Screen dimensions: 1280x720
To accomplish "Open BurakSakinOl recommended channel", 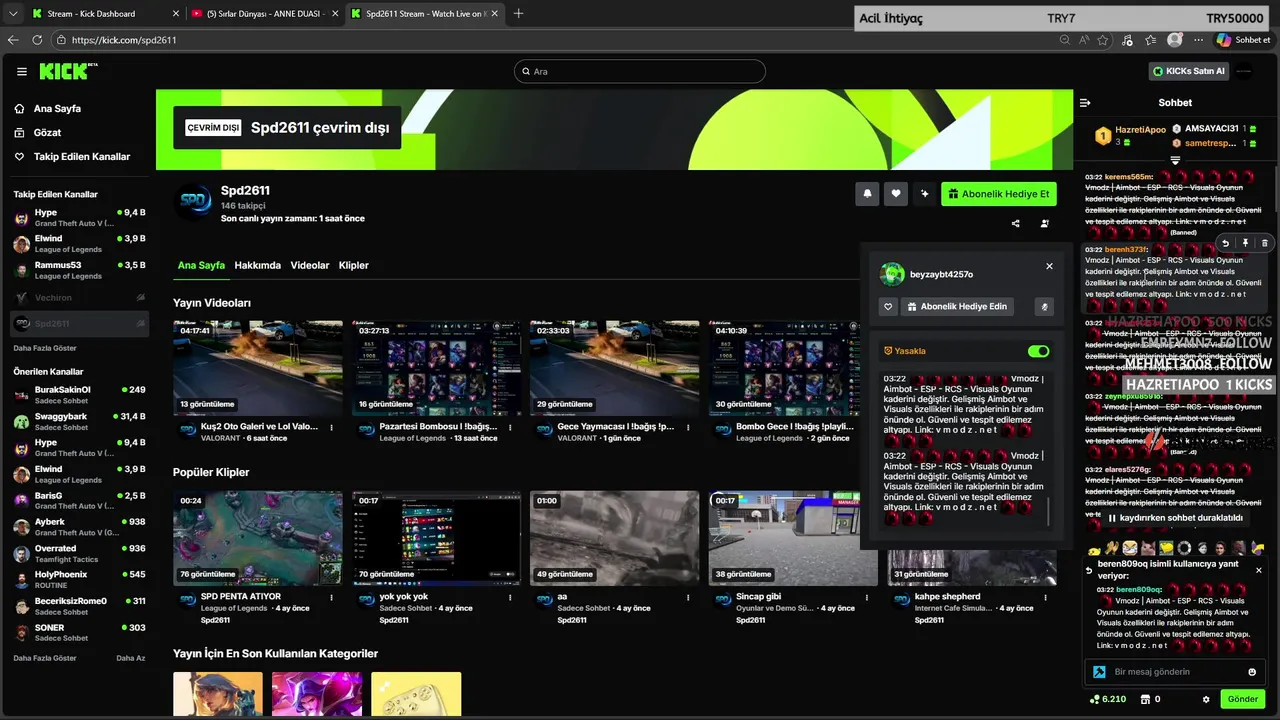I will point(79,394).
